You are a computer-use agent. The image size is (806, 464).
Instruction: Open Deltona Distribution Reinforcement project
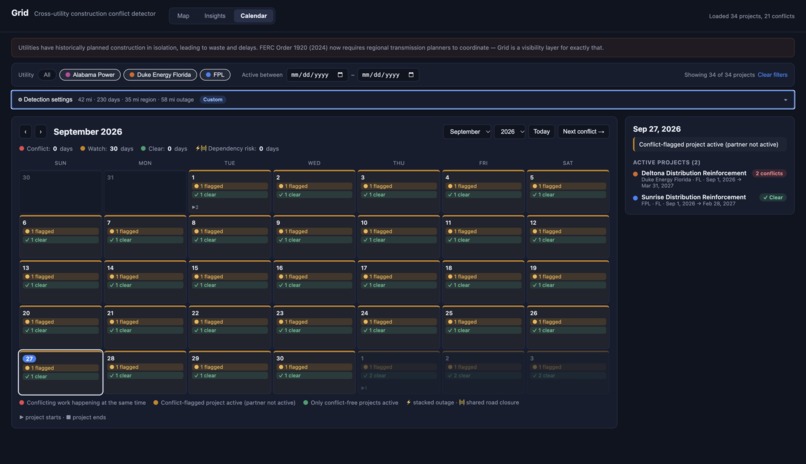point(693,173)
